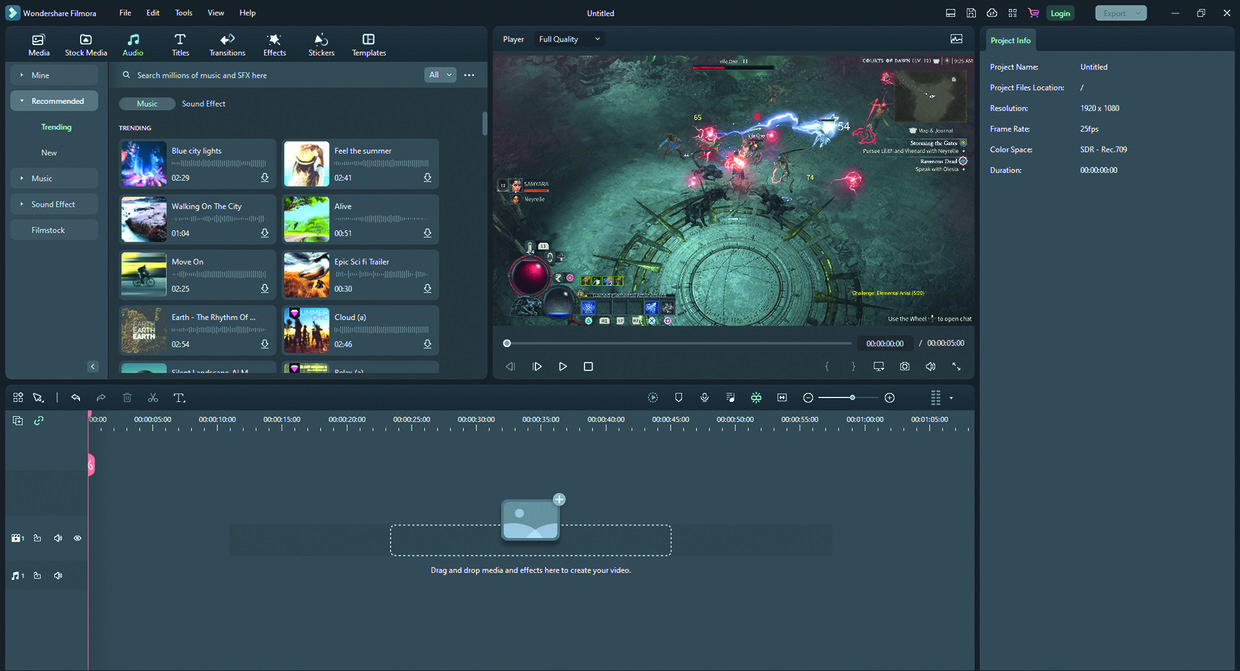Collapse the sidebar with the arrow button
Image resolution: width=1240 pixels, height=671 pixels.
coord(93,367)
